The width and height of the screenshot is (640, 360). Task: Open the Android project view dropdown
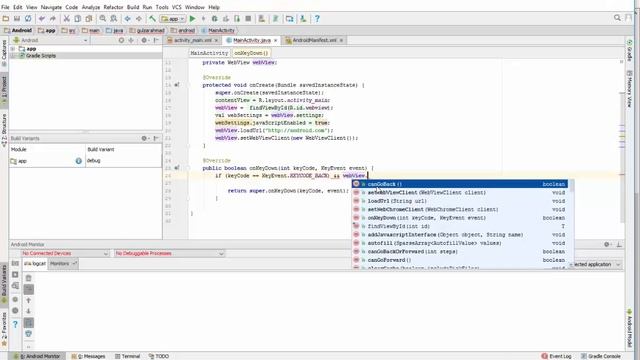click(50, 40)
